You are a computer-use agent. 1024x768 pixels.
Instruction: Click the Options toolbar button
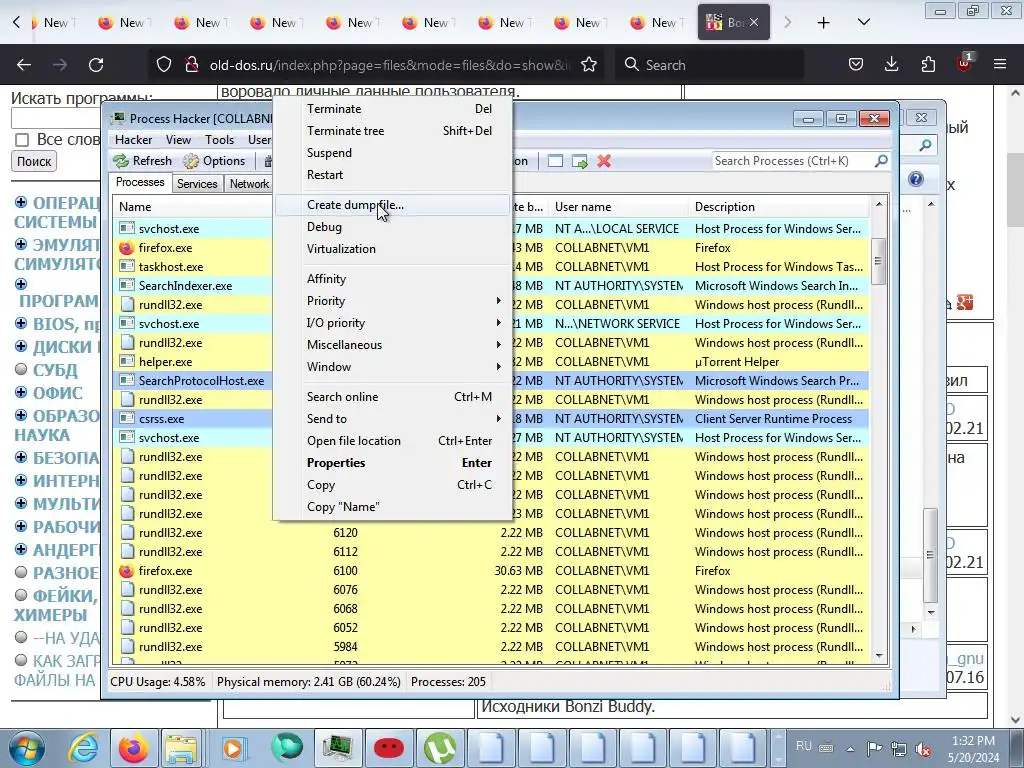coord(214,161)
